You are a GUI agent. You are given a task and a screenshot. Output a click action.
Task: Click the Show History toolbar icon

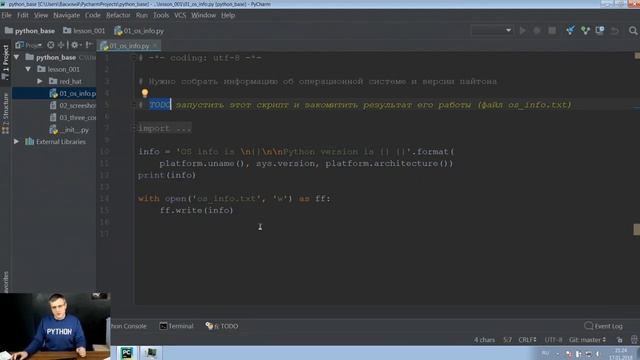click(x=600, y=30)
